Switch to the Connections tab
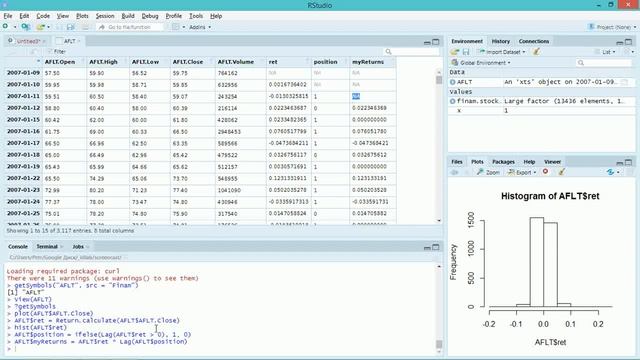 (534, 41)
